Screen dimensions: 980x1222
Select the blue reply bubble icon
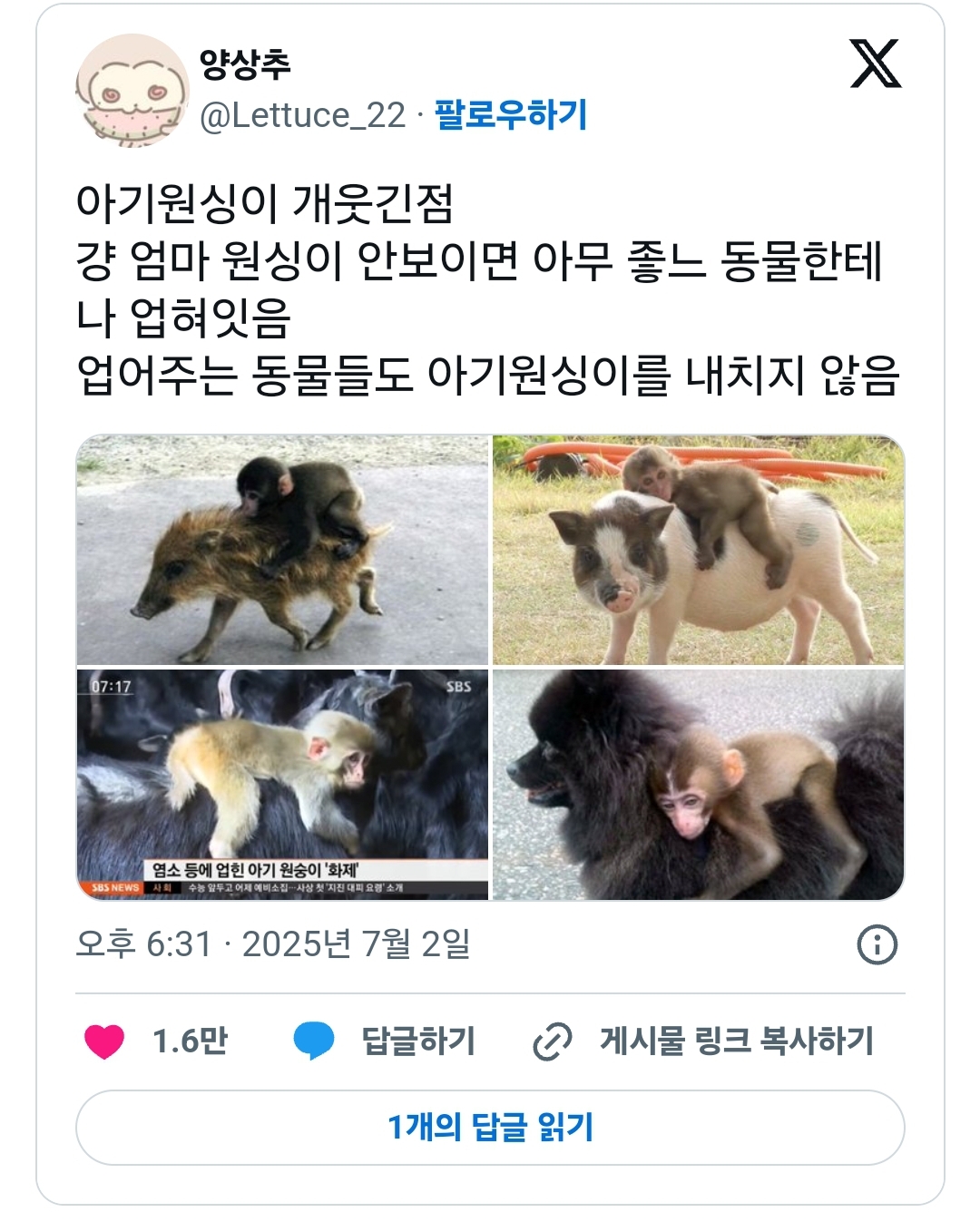point(314,1041)
